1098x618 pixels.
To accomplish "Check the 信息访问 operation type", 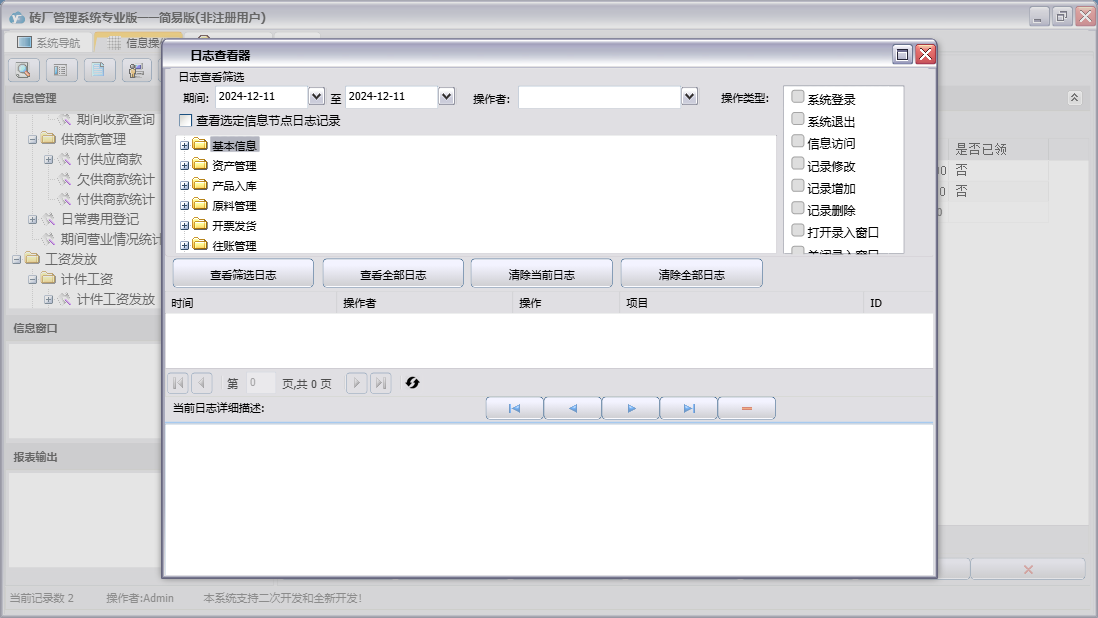I will click(798, 141).
